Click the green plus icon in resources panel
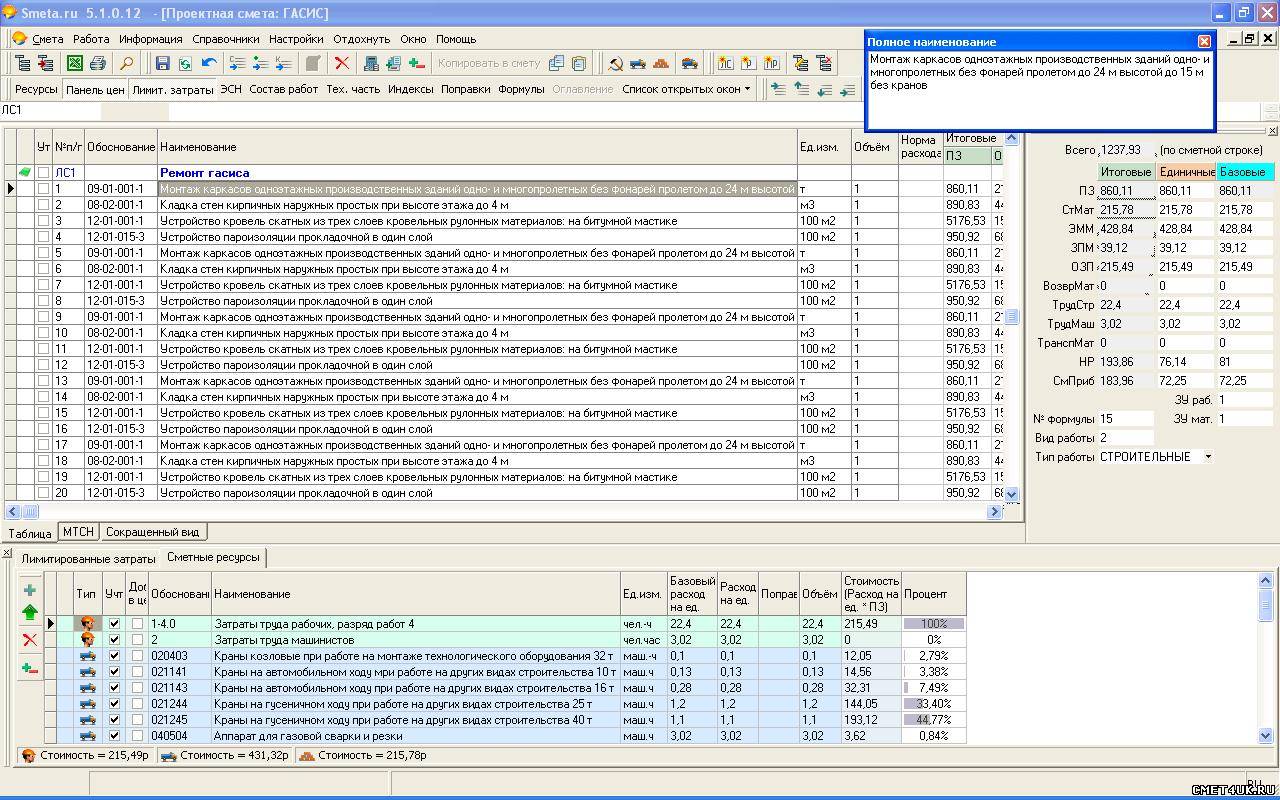 [x=29, y=590]
